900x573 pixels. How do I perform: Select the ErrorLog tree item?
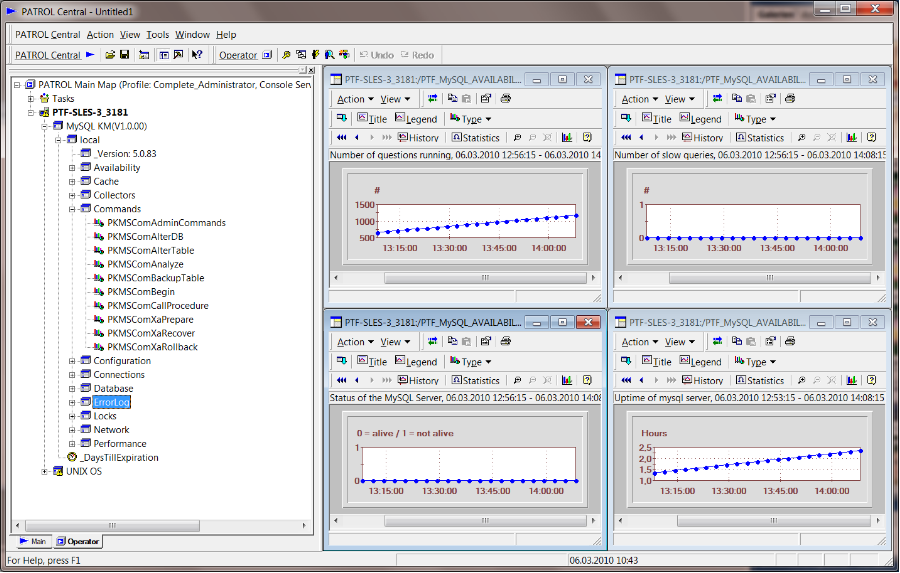click(111, 402)
